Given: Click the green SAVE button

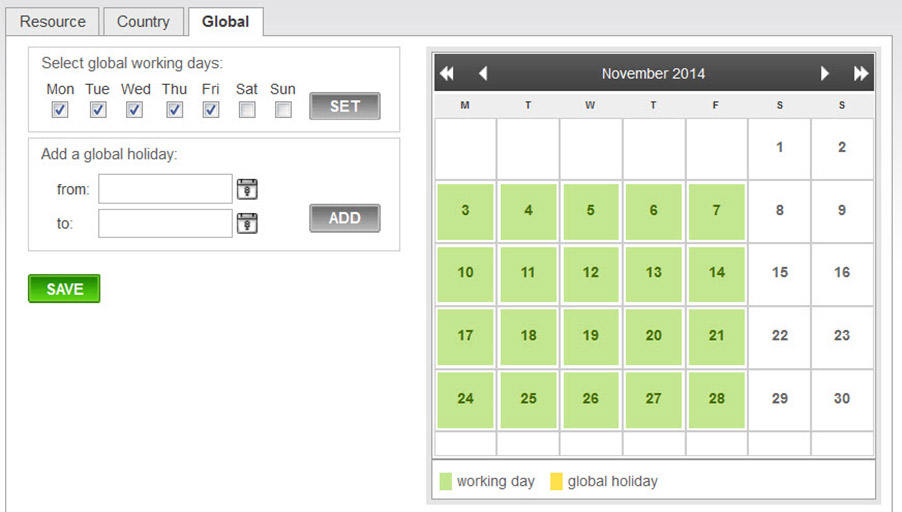Looking at the screenshot, I should [64, 288].
